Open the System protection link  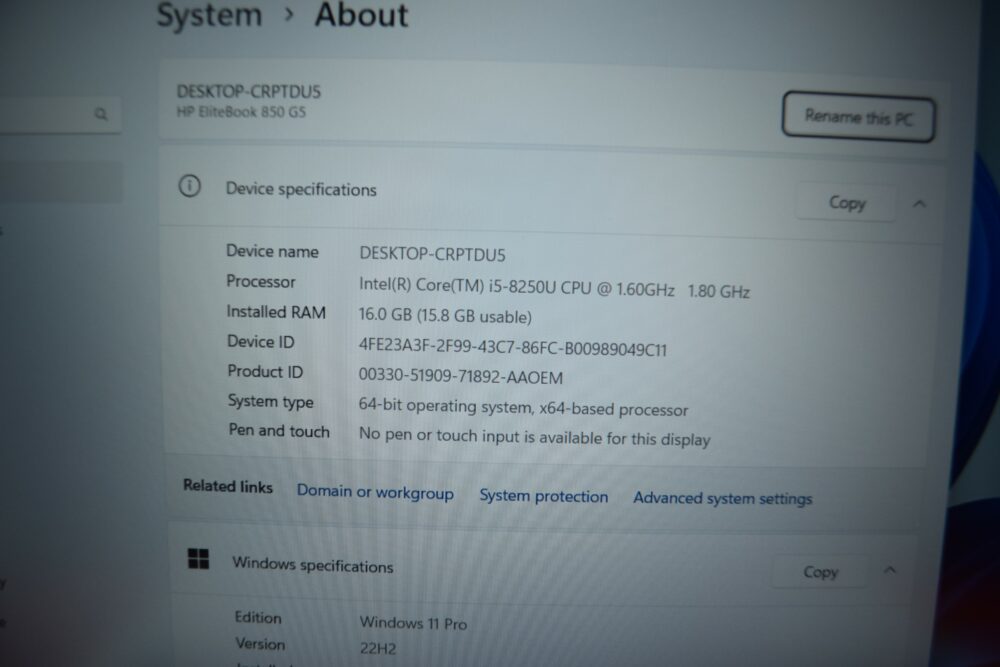pyautogui.click(x=543, y=496)
